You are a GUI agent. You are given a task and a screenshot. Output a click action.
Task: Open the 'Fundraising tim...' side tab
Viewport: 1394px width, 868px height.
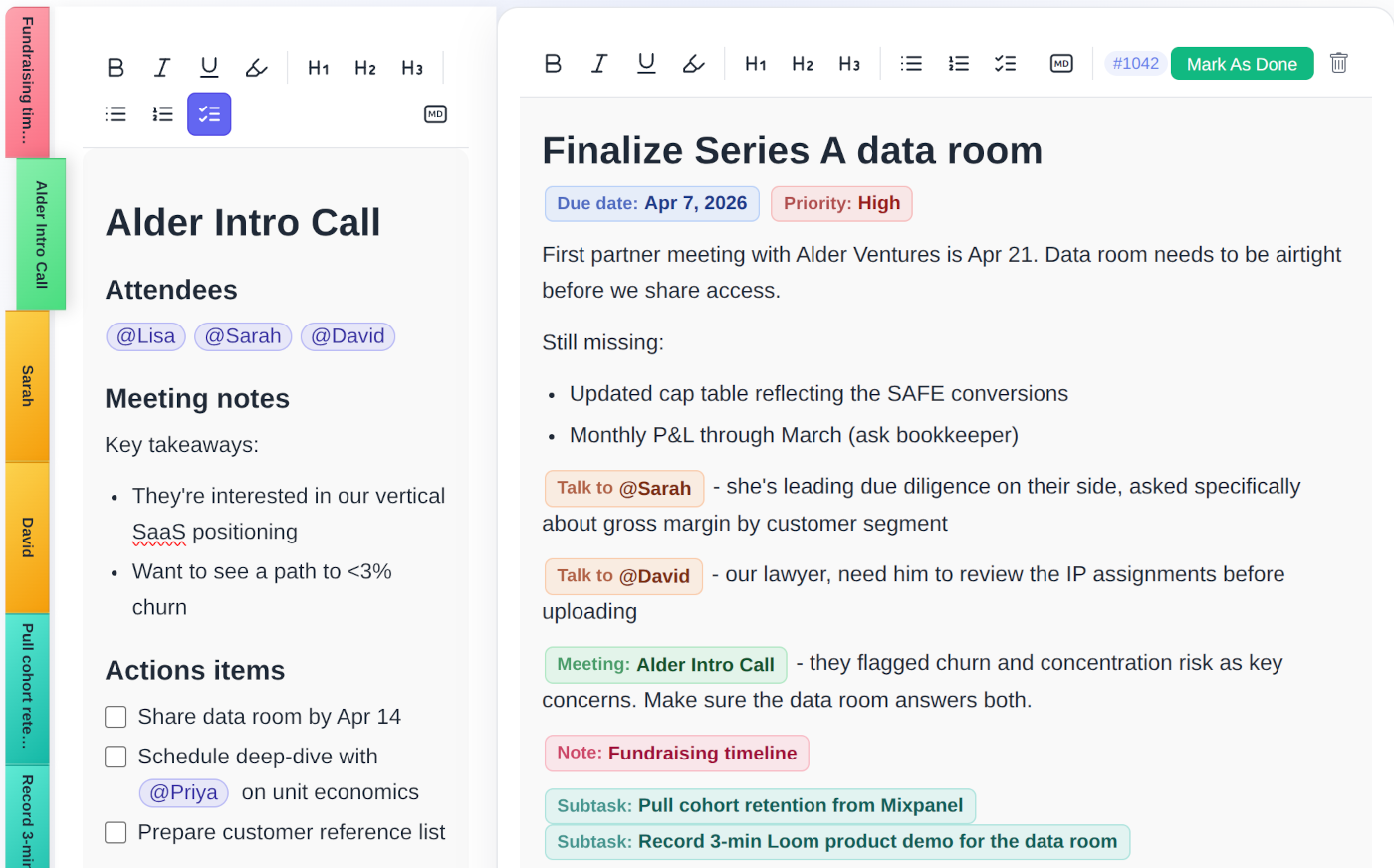(27, 82)
